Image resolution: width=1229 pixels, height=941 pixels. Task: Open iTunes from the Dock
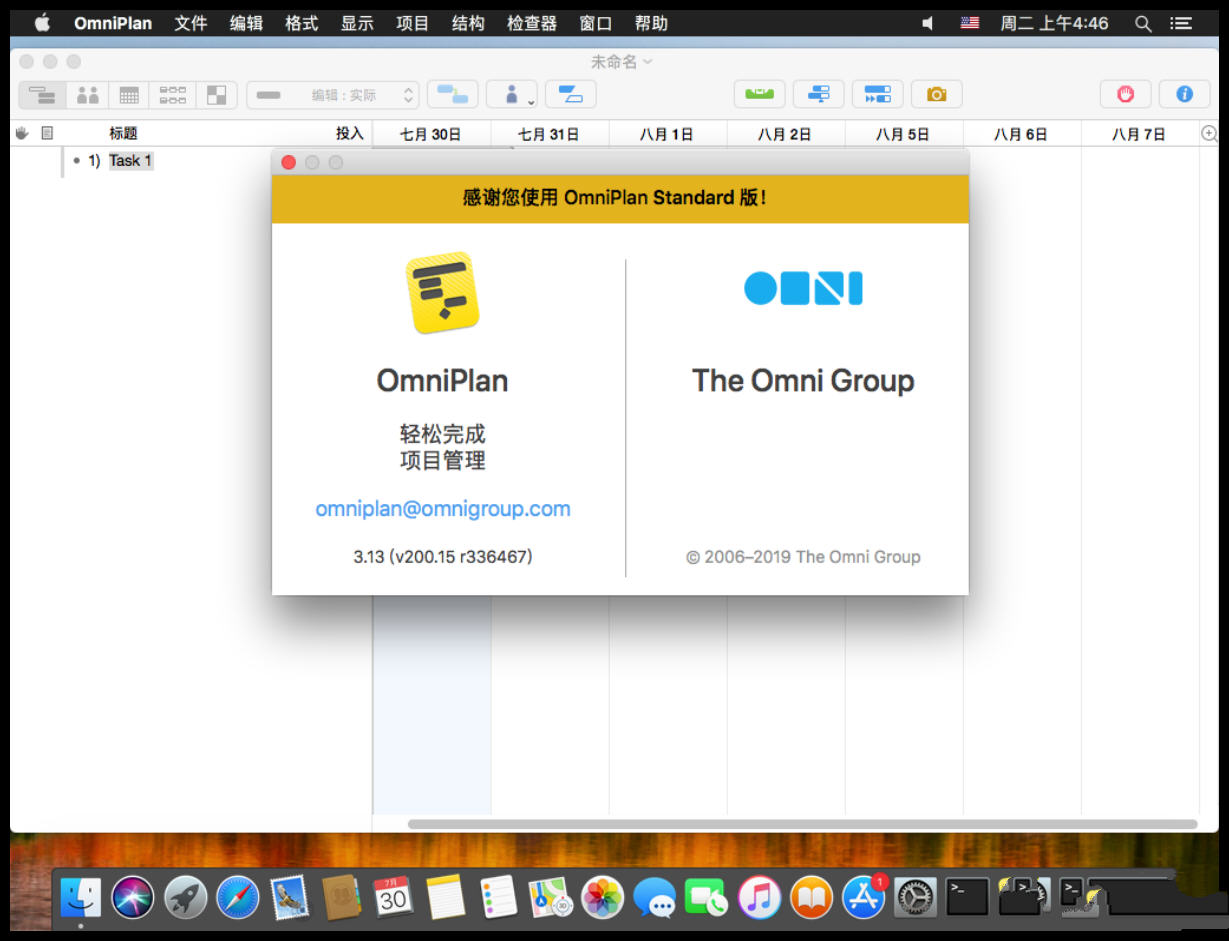click(759, 897)
